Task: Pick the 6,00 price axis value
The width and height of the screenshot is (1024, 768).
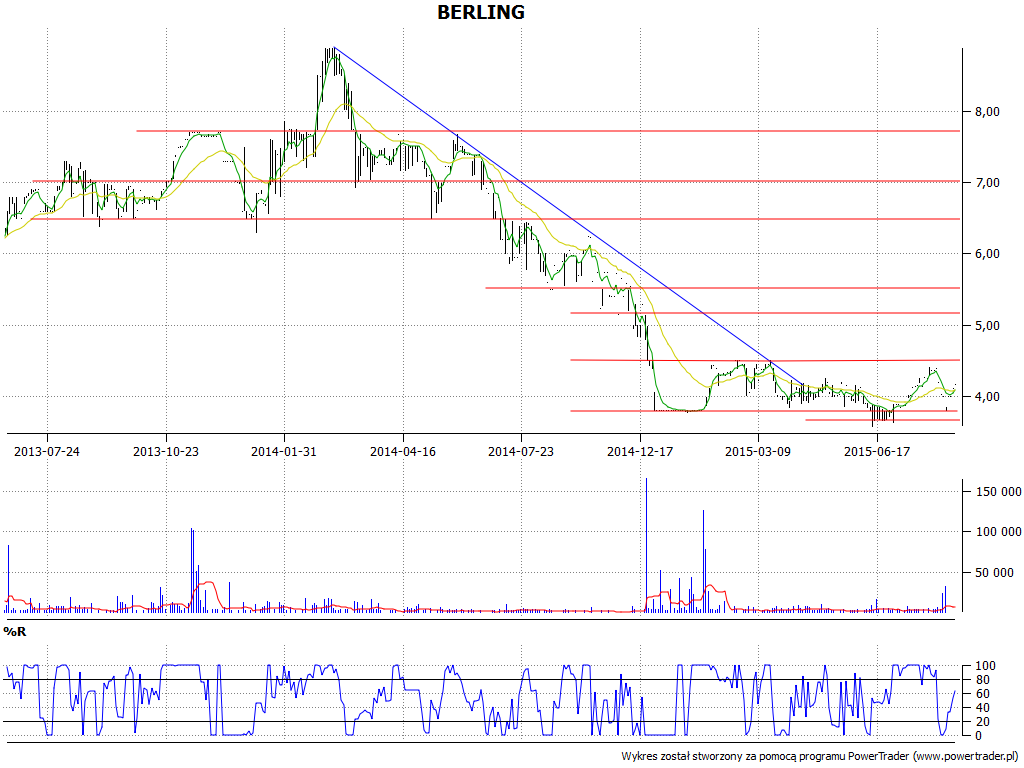Action: coord(987,254)
